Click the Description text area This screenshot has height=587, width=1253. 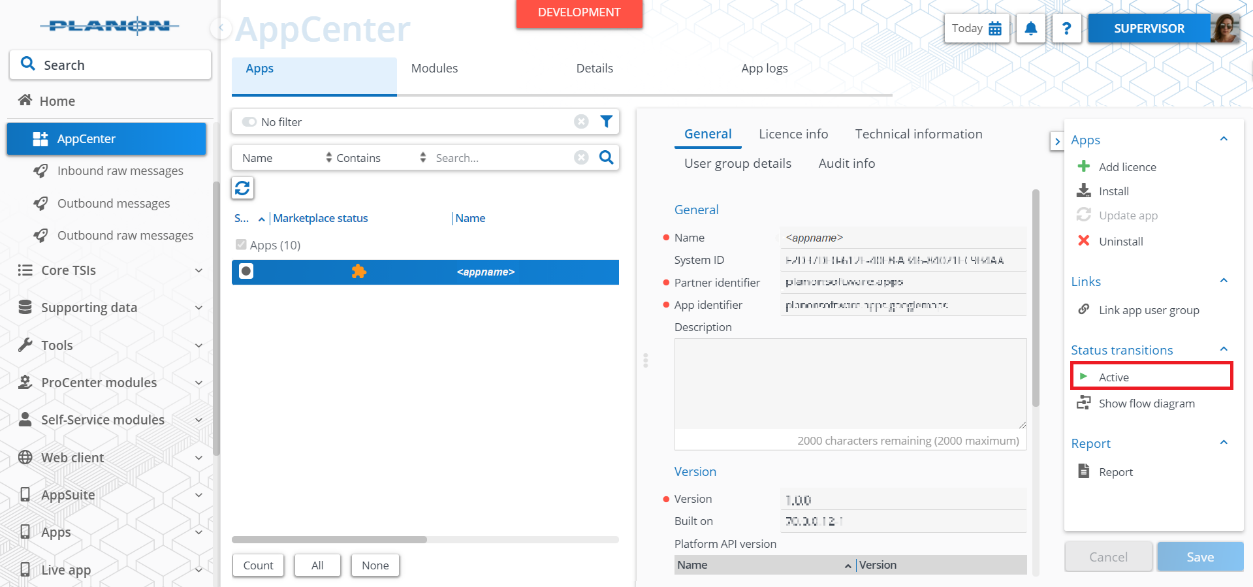tap(850, 384)
